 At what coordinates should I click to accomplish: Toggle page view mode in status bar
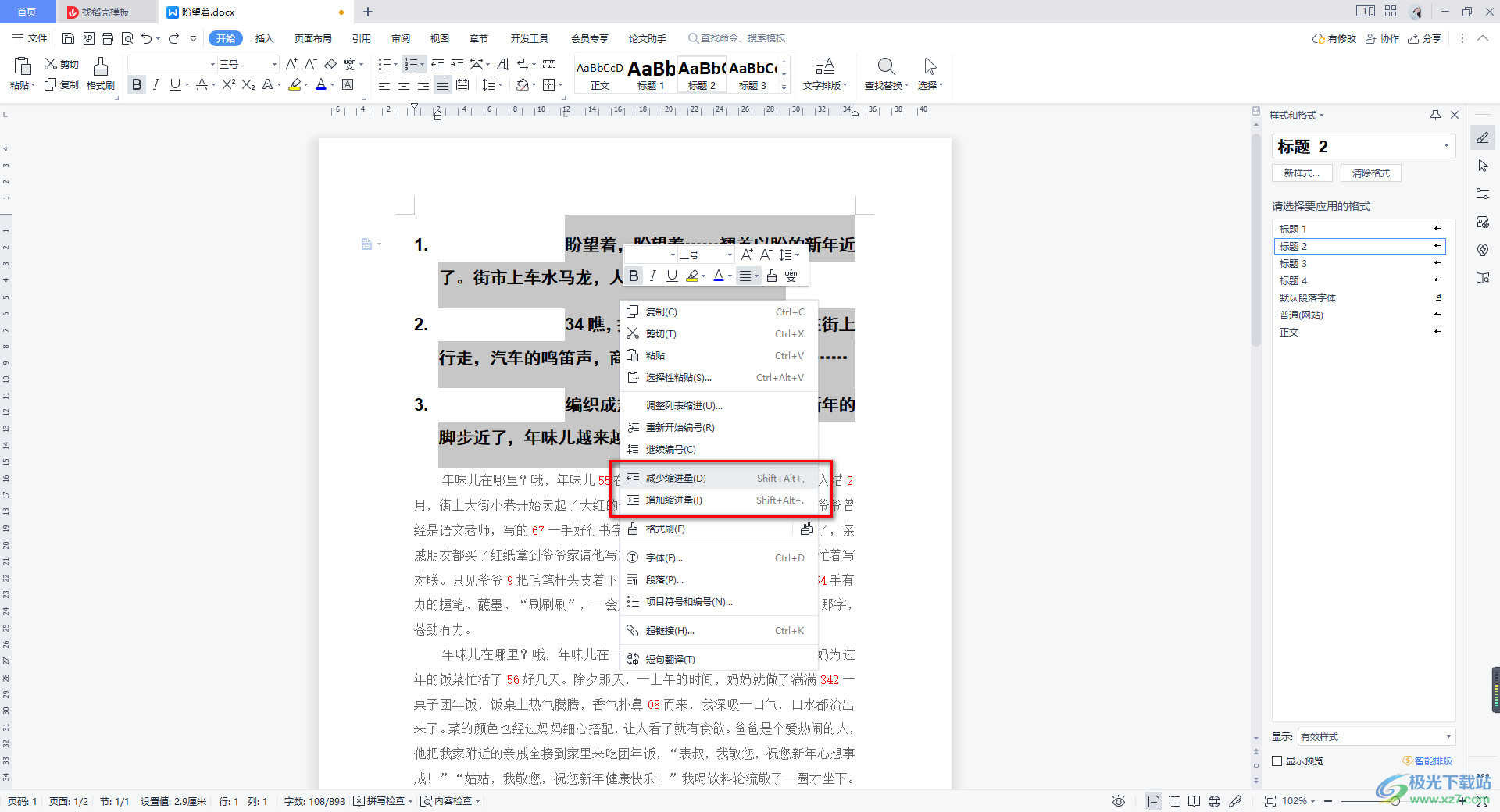pos(1154,801)
